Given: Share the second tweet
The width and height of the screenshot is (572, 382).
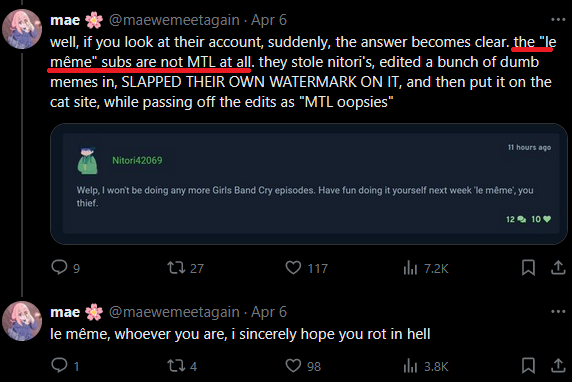Looking at the screenshot, I should (x=558, y=366).
